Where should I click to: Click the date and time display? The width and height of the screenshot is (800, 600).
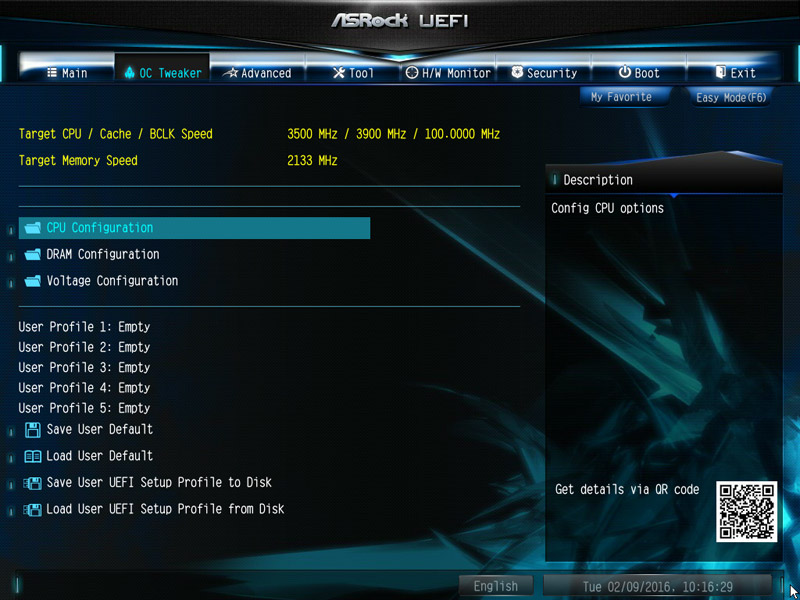coord(658,586)
